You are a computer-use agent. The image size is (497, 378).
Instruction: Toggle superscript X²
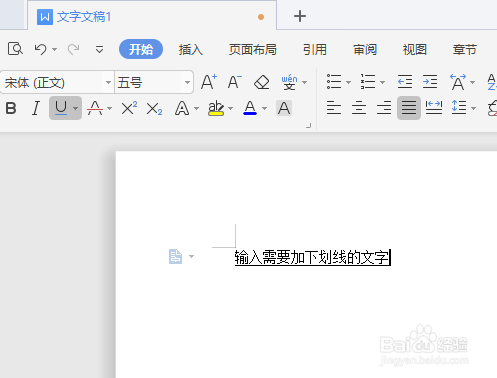(129, 108)
